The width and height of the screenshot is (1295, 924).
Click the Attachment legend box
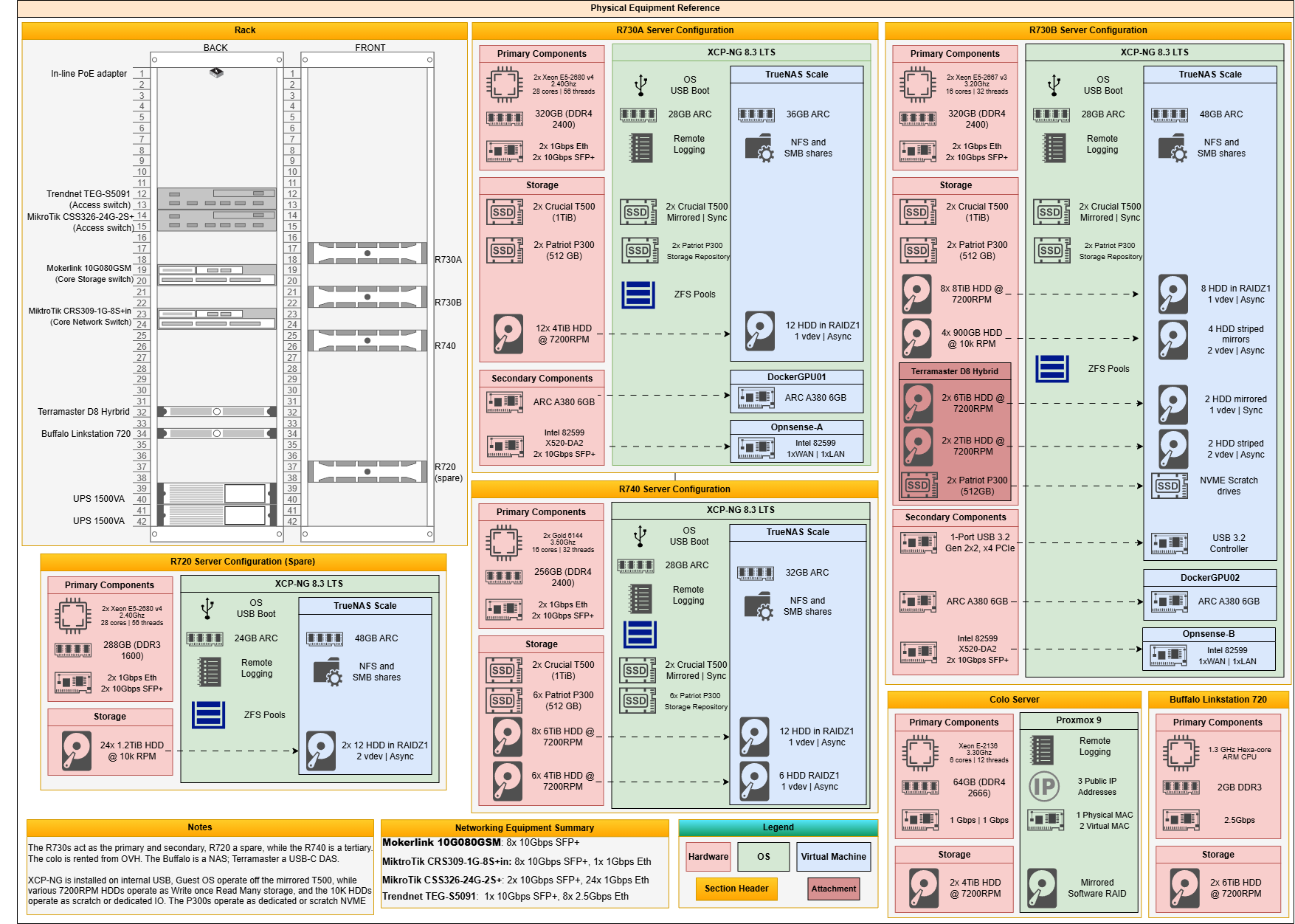[833, 889]
